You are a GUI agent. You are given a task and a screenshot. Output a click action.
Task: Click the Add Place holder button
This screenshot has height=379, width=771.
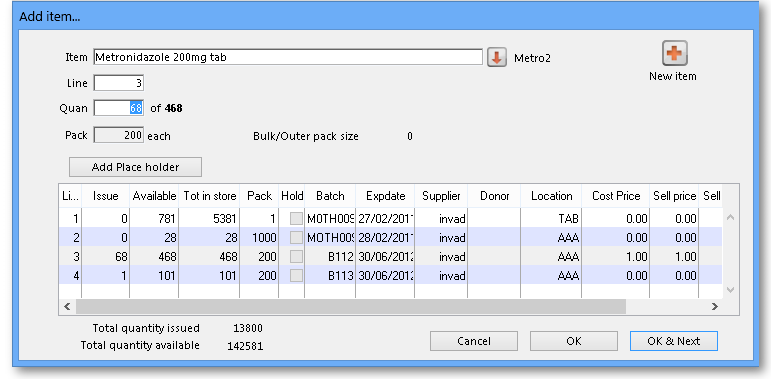click(x=135, y=167)
